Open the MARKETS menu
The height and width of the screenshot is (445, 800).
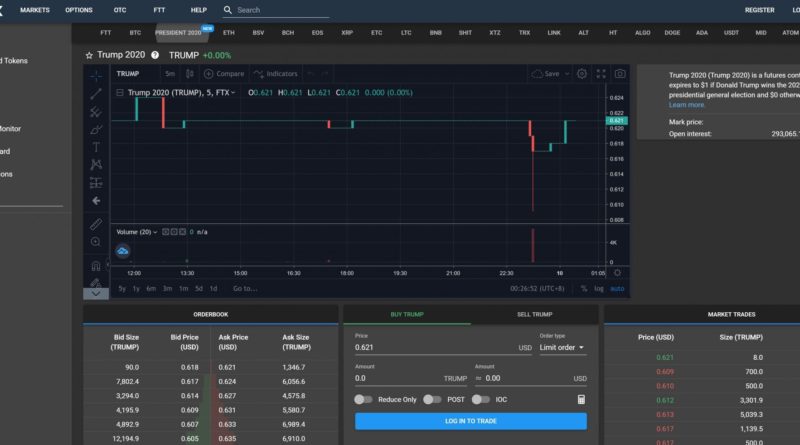click(x=35, y=10)
